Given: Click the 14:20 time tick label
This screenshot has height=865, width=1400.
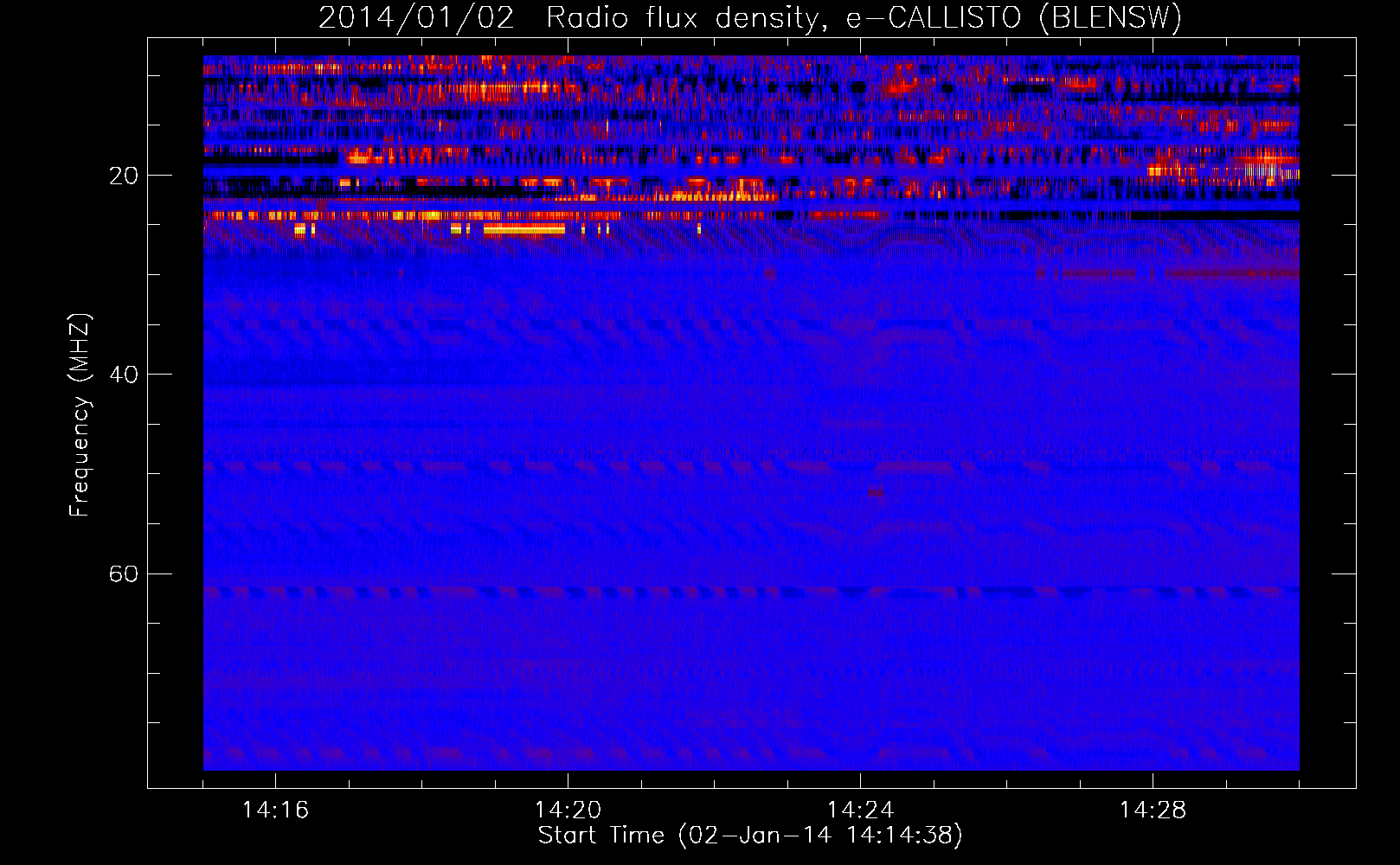Looking at the screenshot, I should click(568, 811).
